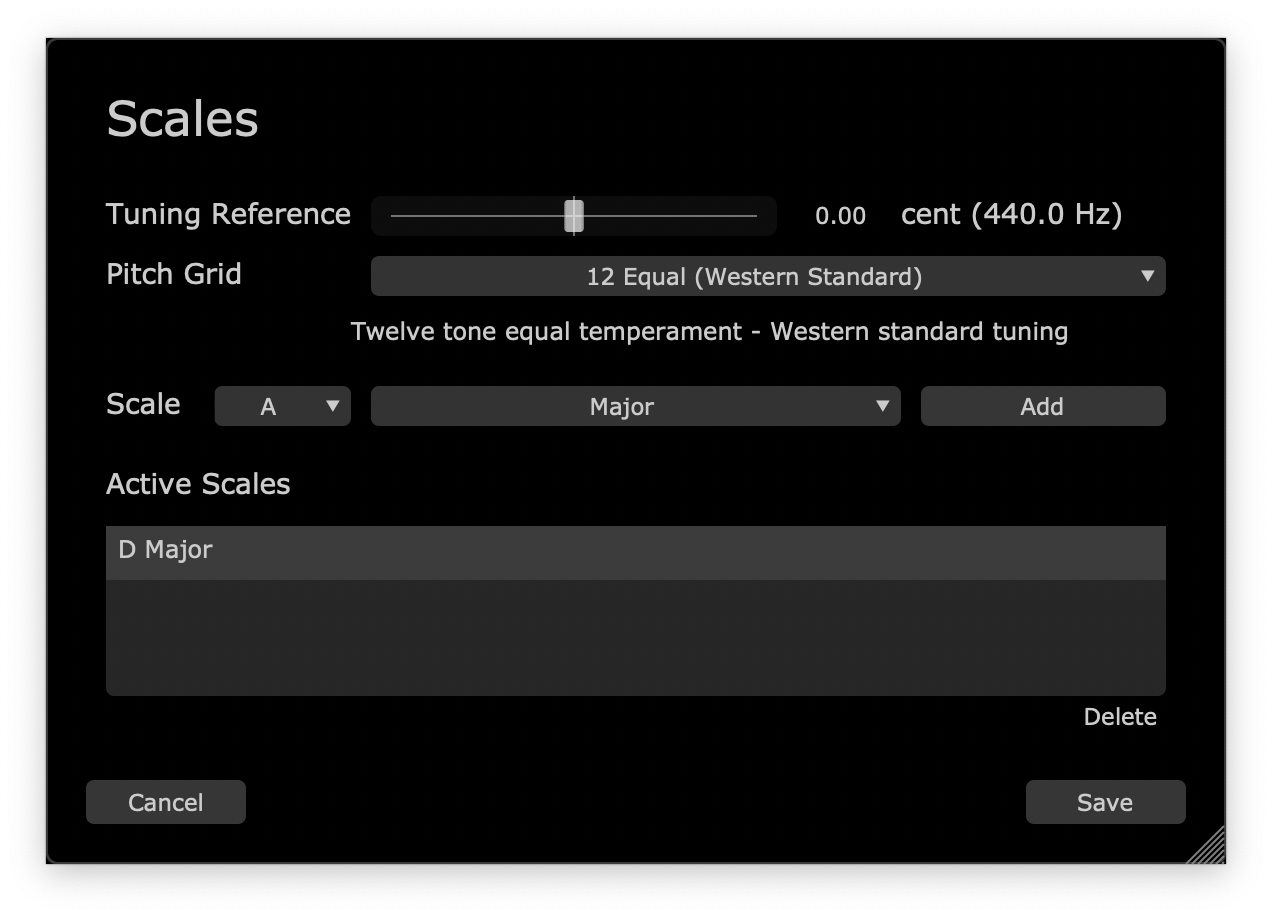The image size is (1272, 918).
Task: Click the Pitch Grid dropdown arrow
Action: point(1148,276)
